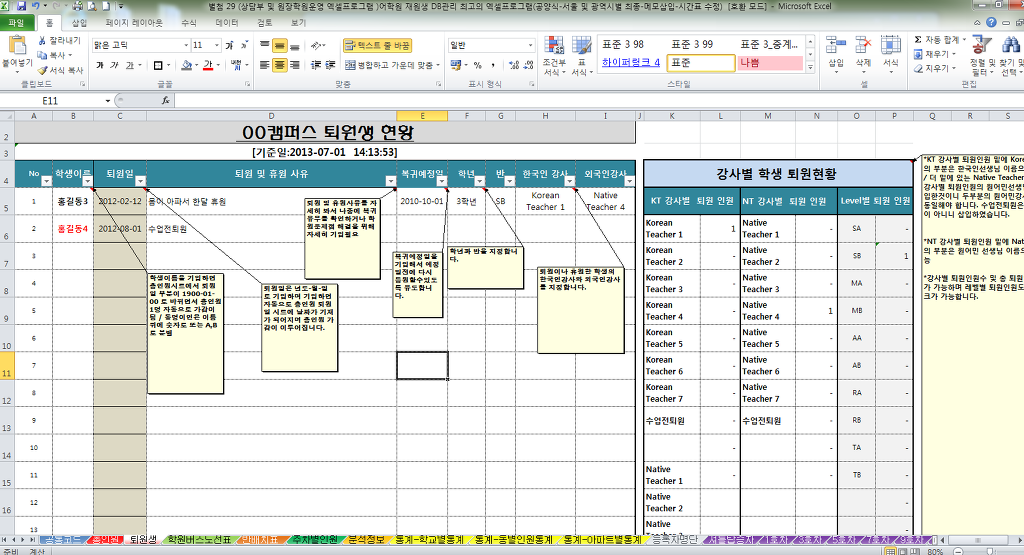1024x555 pixels.
Task: Click the 채우기 (Fill) button
Action: point(935,54)
